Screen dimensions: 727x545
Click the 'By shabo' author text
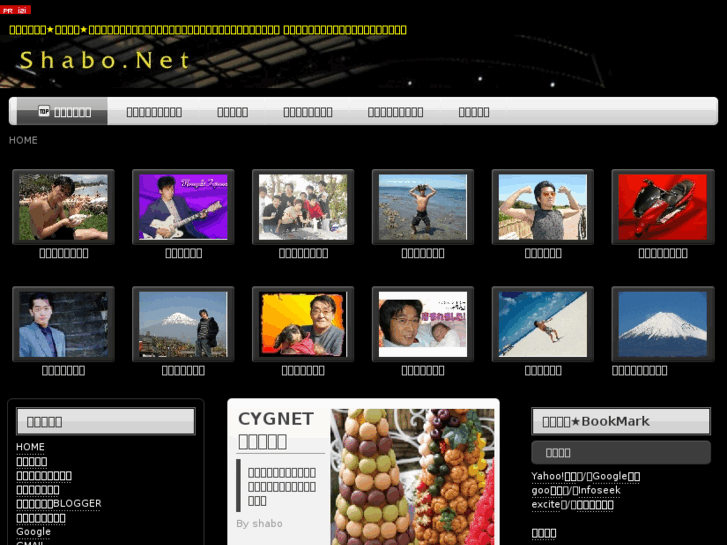[x=260, y=523]
